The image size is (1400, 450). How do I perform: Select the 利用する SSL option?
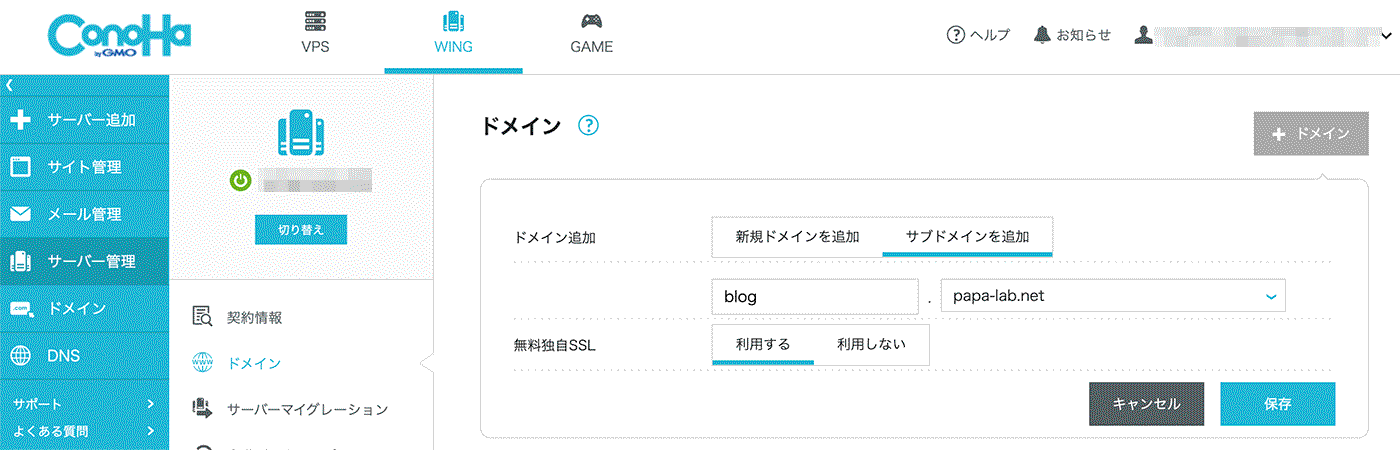(x=763, y=344)
